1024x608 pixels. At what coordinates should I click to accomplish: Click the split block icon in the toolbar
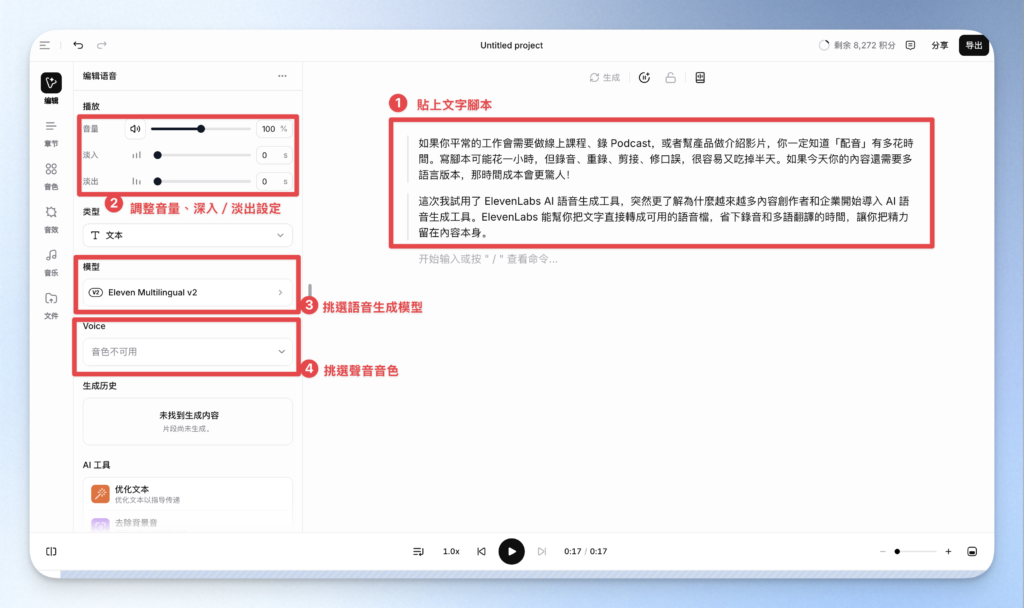coord(700,78)
